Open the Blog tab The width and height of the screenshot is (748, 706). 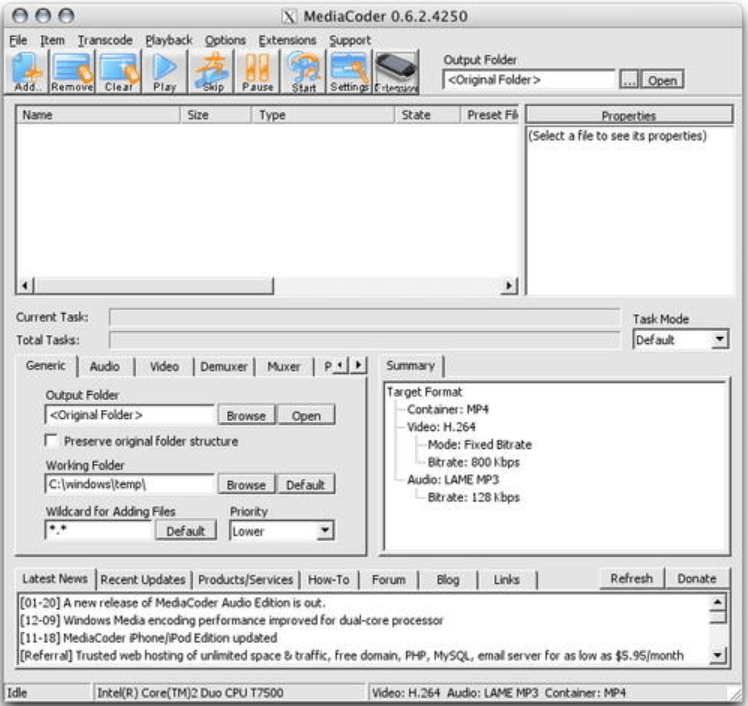(448, 580)
